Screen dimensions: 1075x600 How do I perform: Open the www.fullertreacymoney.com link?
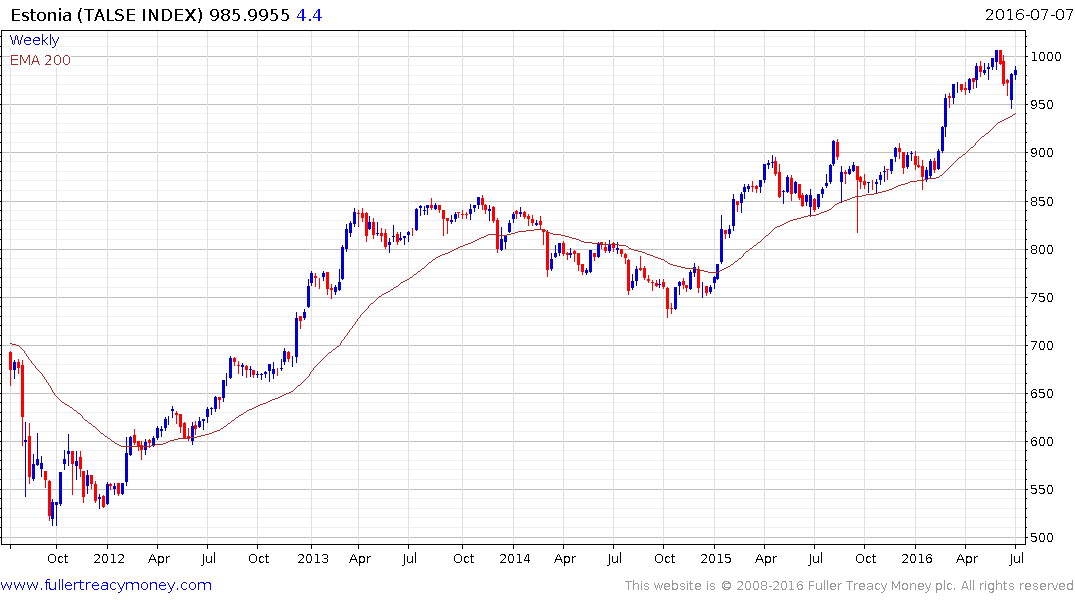pos(106,585)
